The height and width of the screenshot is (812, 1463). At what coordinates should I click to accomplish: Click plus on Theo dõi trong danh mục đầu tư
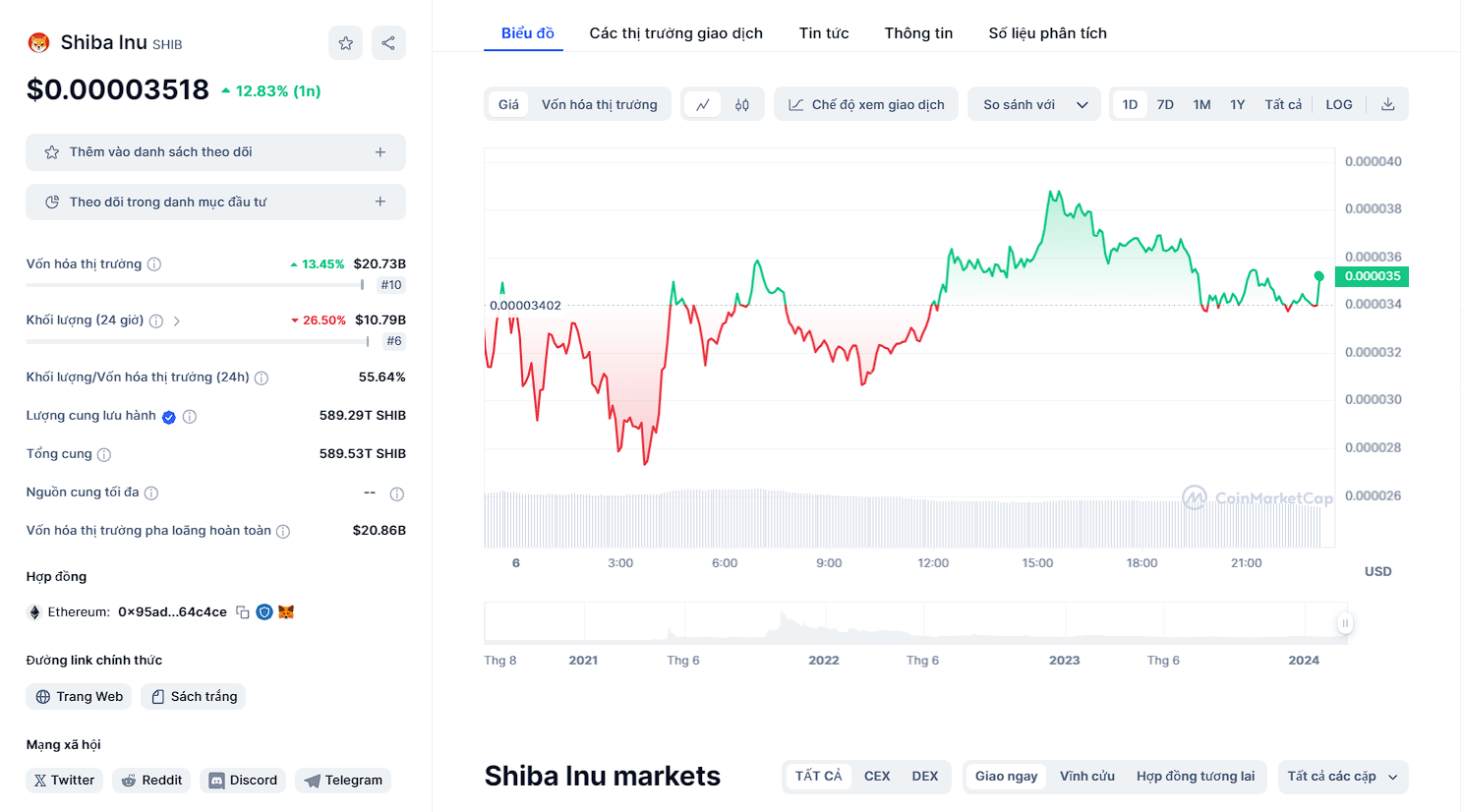(x=380, y=202)
